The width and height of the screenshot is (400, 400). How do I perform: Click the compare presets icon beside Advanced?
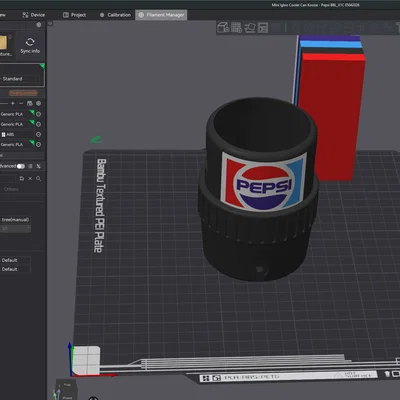(39, 166)
